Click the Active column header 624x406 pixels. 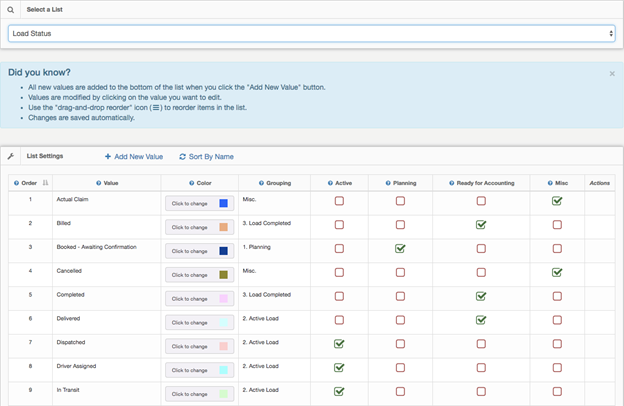(343, 183)
